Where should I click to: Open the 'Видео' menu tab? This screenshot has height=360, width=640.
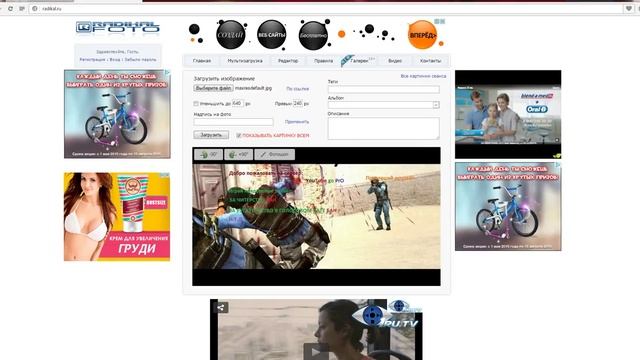pos(395,61)
